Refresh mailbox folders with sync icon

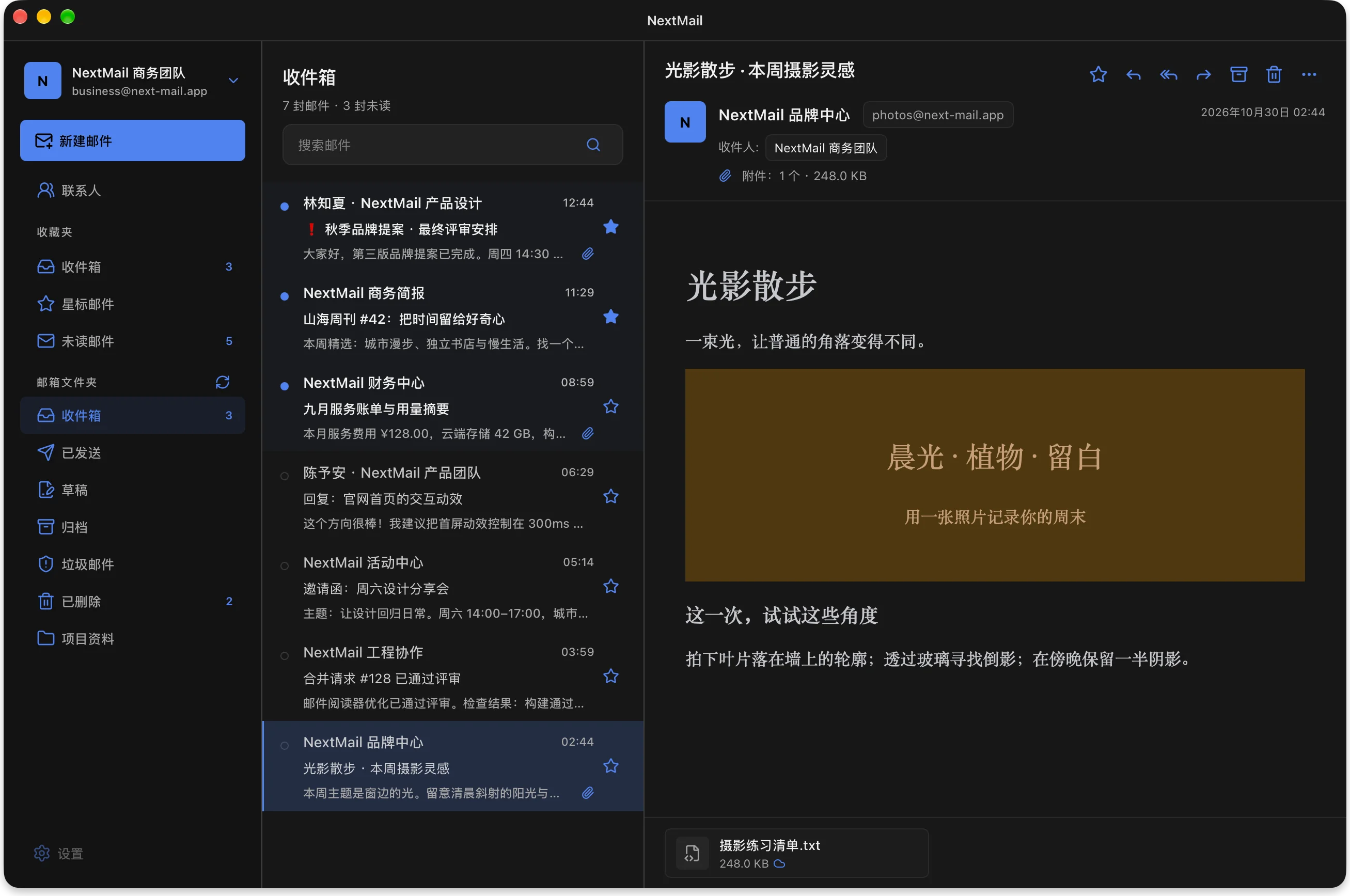point(222,382)
